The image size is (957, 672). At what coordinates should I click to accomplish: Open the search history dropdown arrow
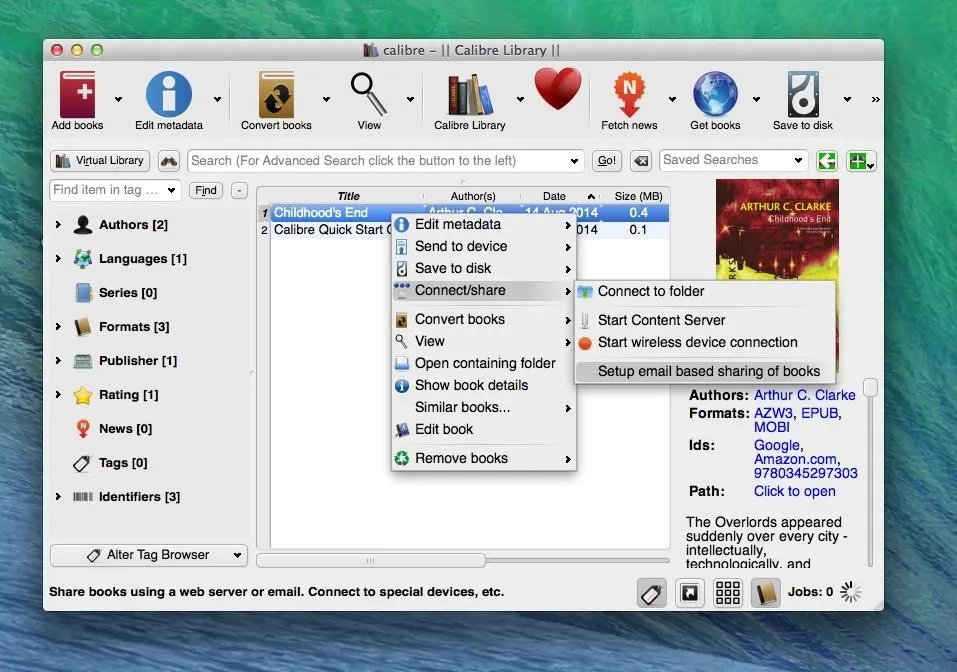574,161
